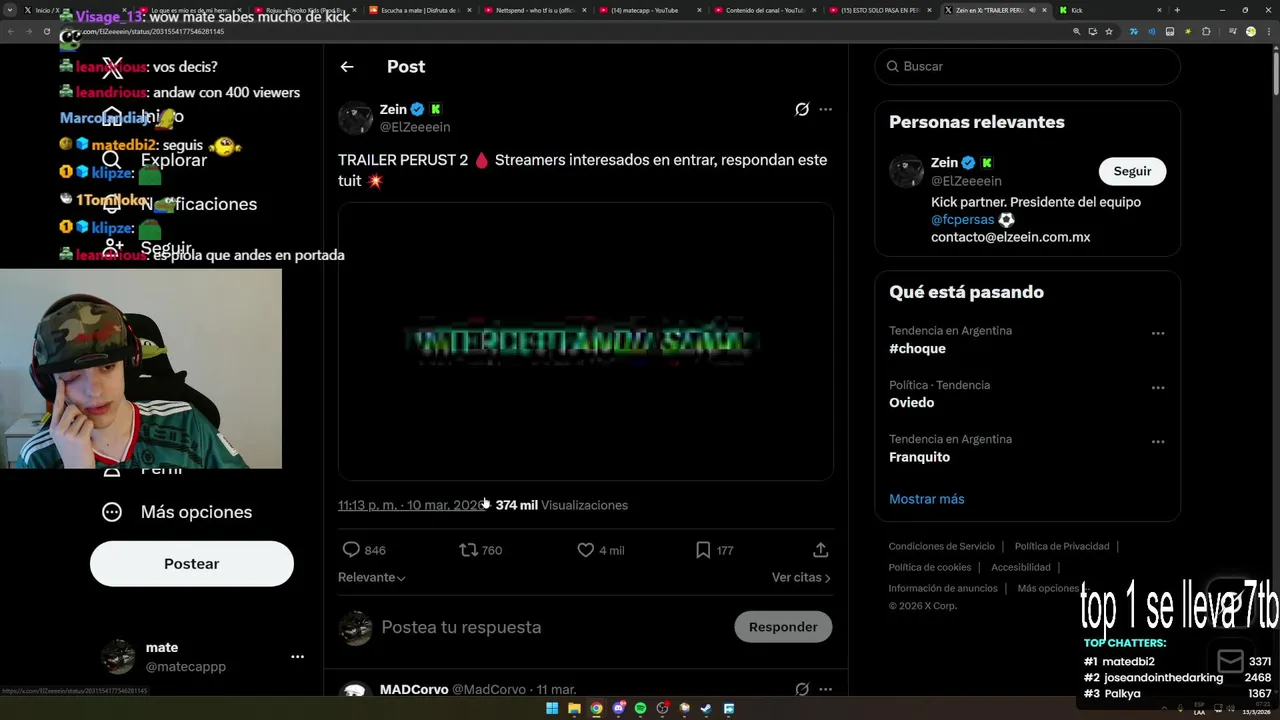The width and height of the screenshot is (1280, 720).
Task: Switch to matecapp YouTube tab
Action: pos(650,10)
